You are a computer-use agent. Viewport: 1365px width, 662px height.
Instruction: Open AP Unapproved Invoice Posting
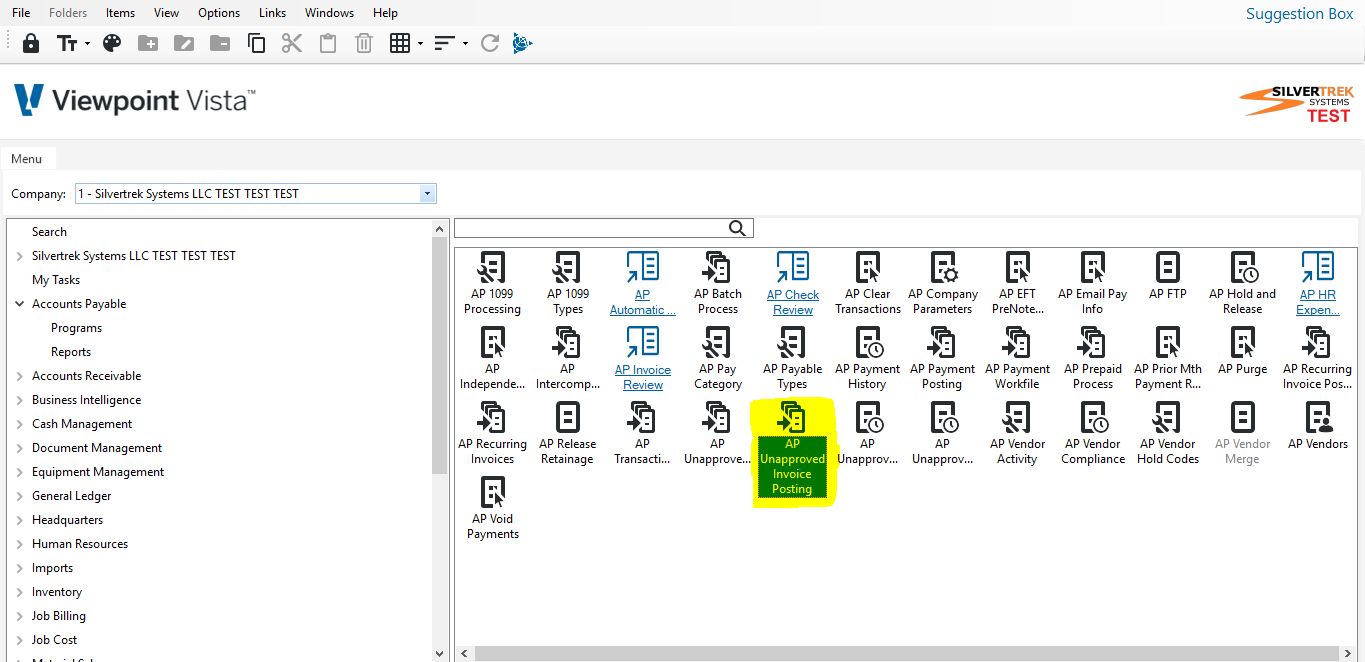pyautogui.click(x=792, y=449)
